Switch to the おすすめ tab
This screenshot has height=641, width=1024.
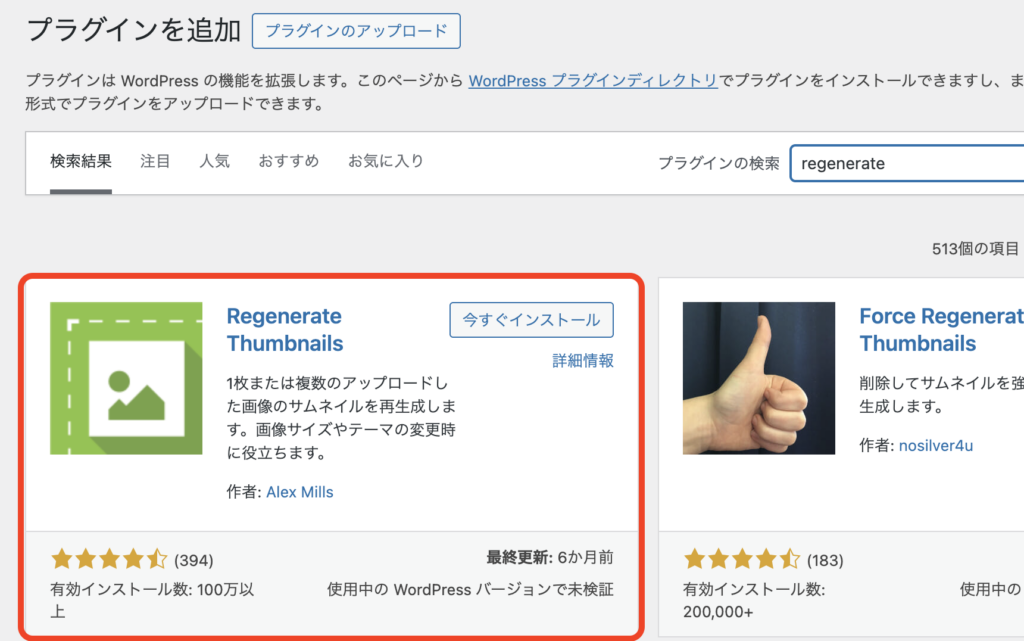point(287,162)
